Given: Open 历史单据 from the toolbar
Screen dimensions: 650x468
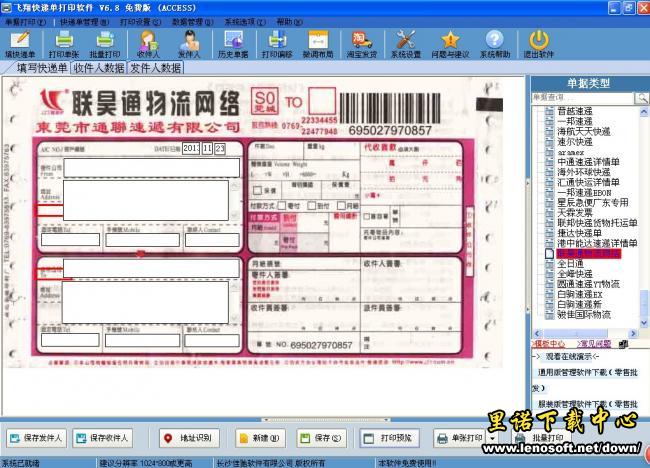Looking at the screenshot, I should pyautogui.click(x=233, y=44).
